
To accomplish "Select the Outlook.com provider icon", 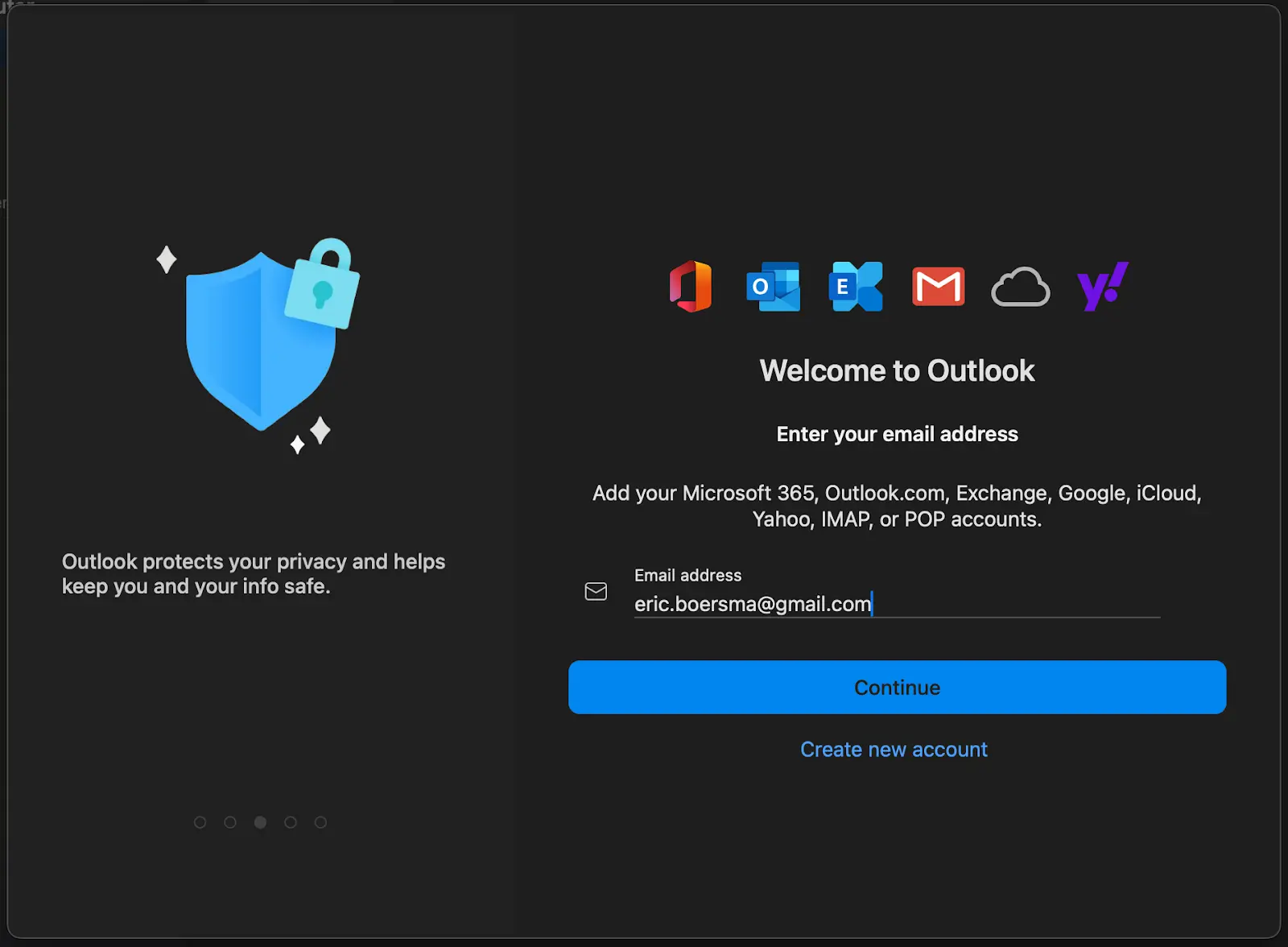I will (x=773, y=287).
